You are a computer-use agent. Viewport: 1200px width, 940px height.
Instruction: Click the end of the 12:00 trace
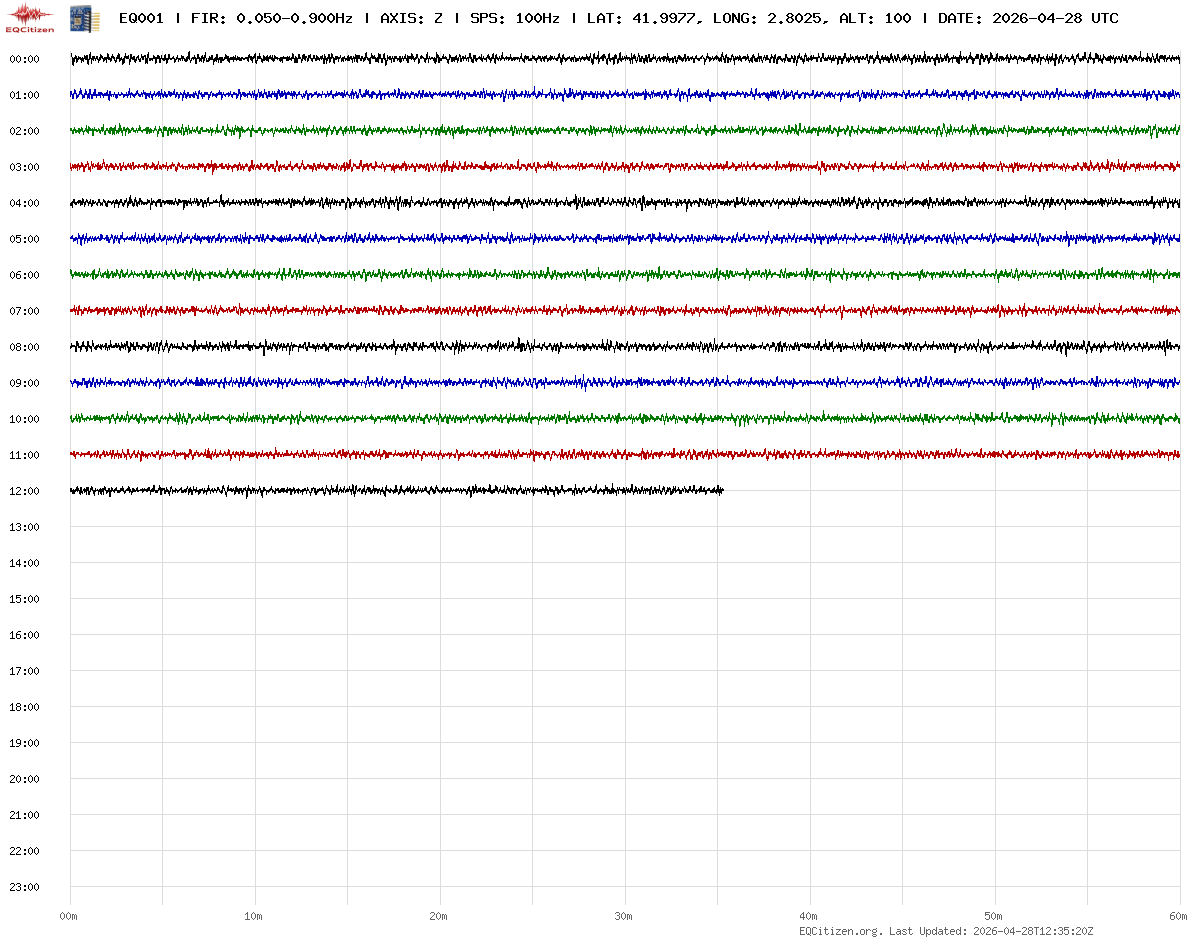click(x=721, y=490)
